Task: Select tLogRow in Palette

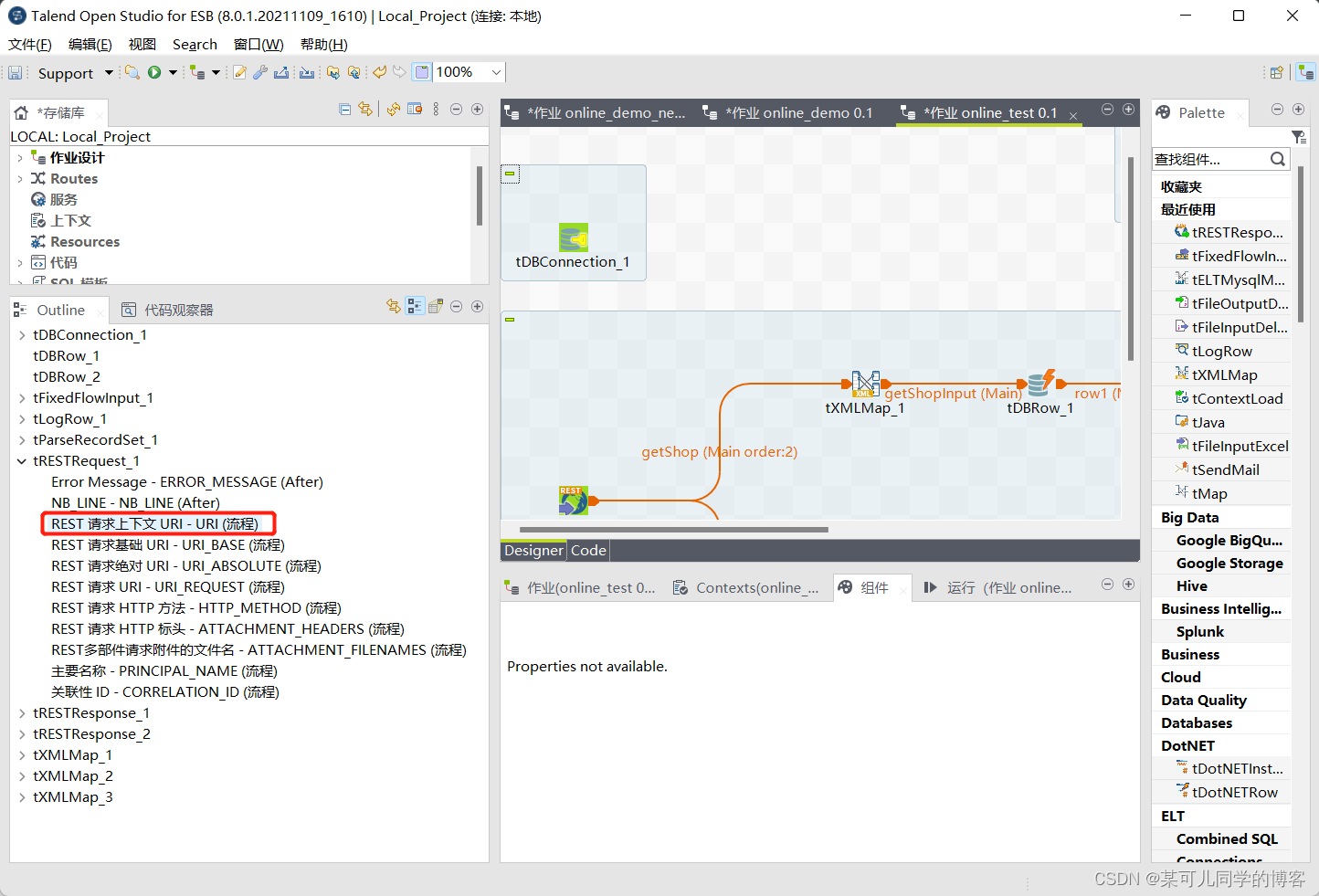Action: coord(1221,351)
